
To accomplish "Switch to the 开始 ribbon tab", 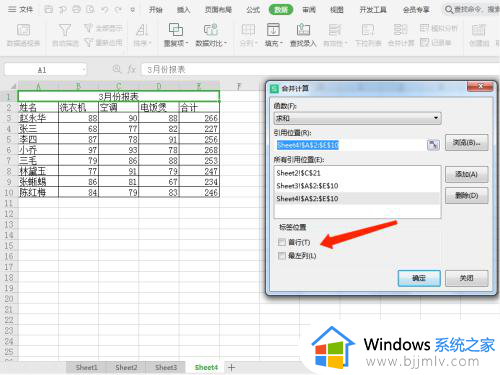I will coord(155,10).
